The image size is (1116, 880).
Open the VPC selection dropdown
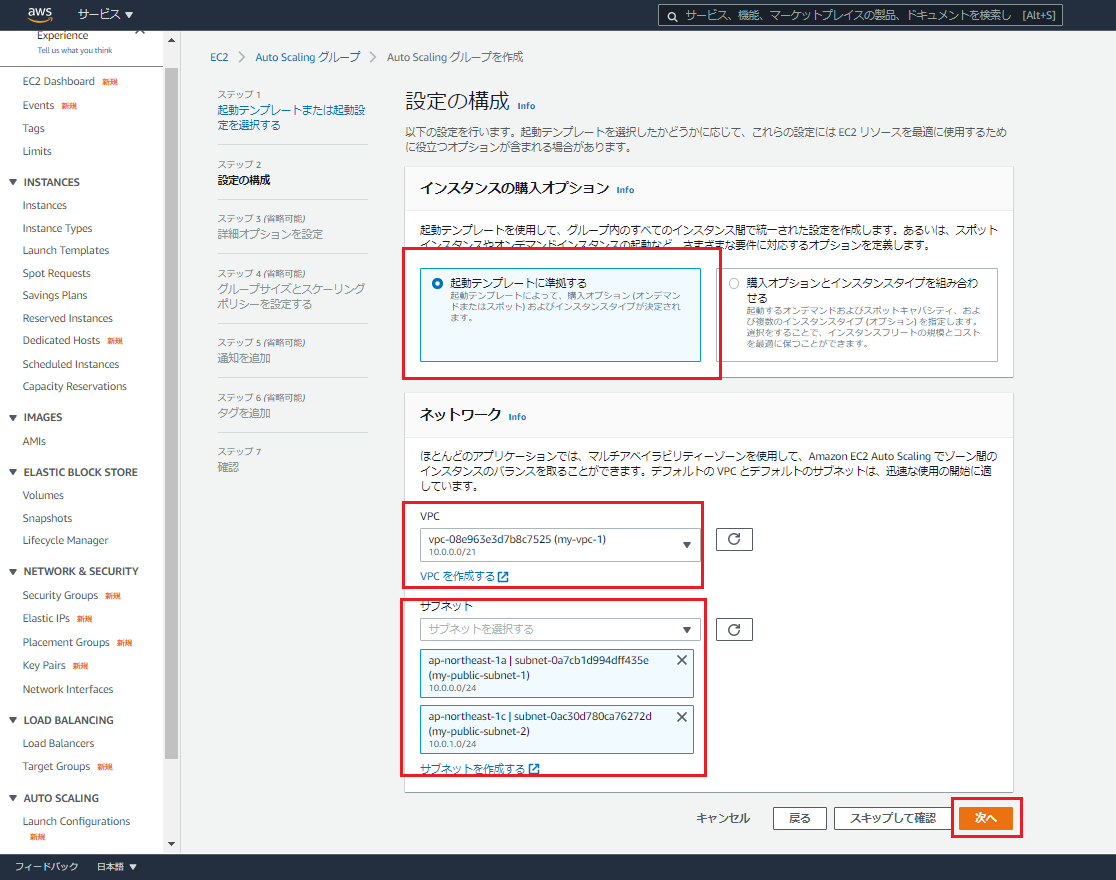coord(560,545)
